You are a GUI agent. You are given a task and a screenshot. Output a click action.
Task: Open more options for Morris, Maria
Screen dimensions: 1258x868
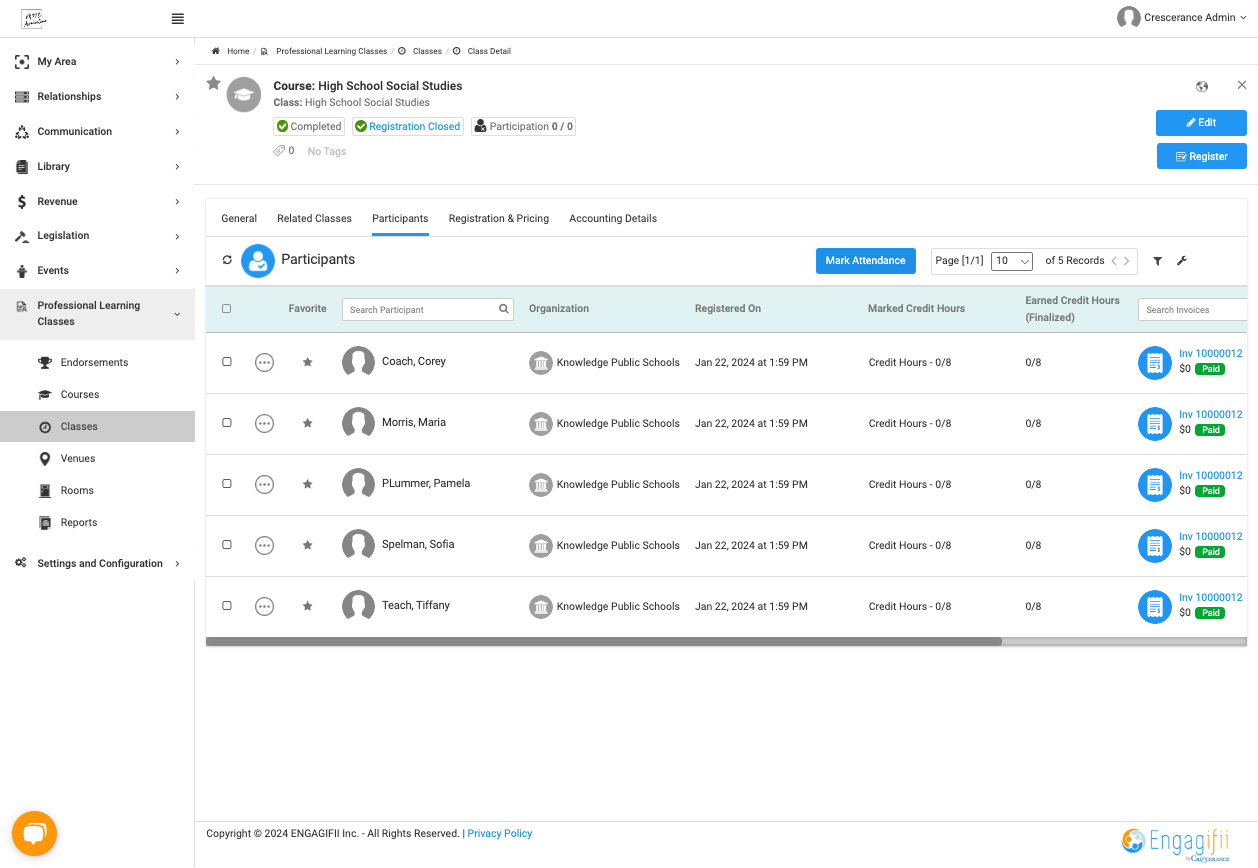[264, 423]
